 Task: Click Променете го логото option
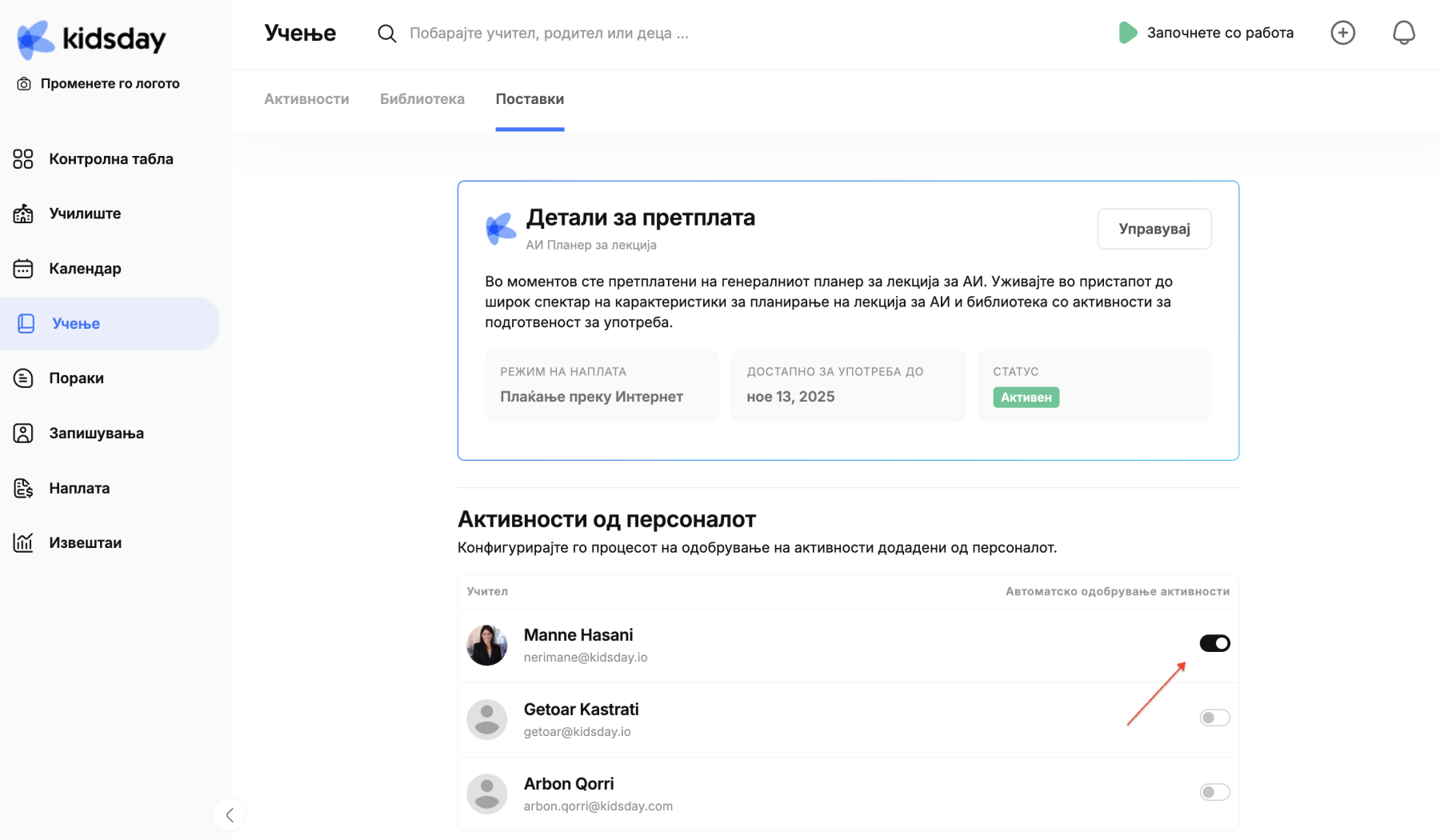pos(110,84)
